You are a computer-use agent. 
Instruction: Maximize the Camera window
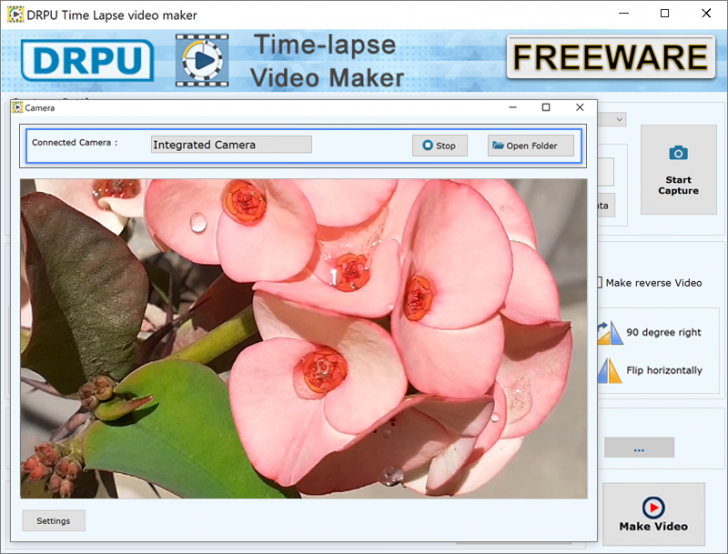pos(546,107)
